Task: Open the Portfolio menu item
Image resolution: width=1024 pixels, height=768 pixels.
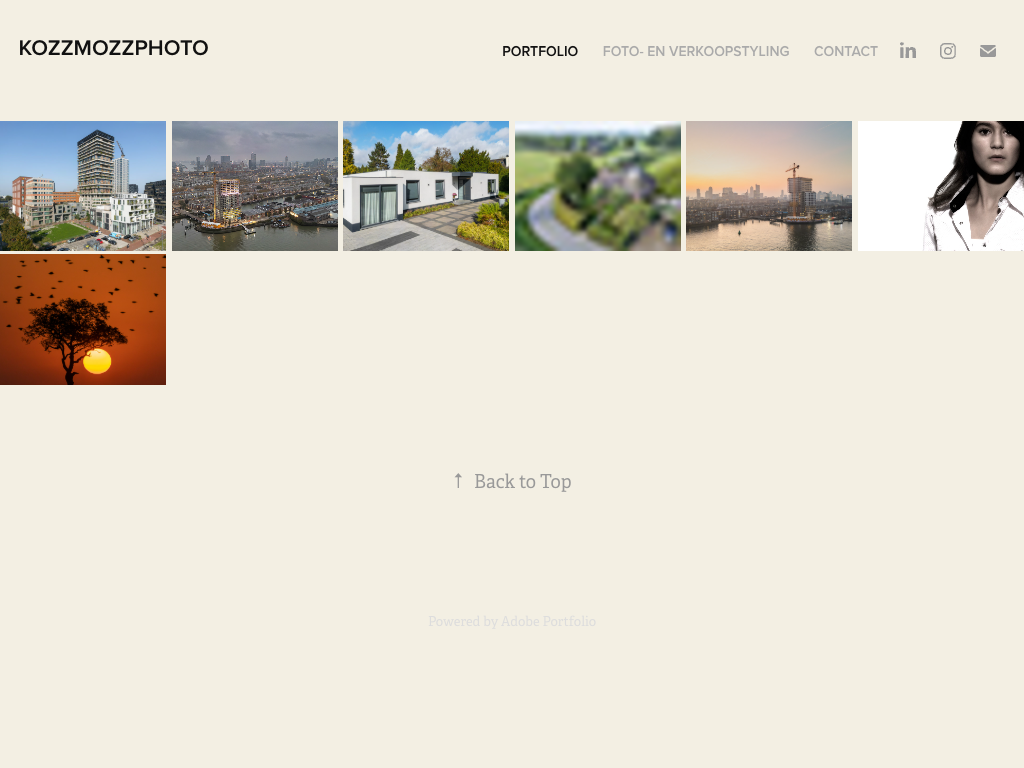Action: (539, 51)
